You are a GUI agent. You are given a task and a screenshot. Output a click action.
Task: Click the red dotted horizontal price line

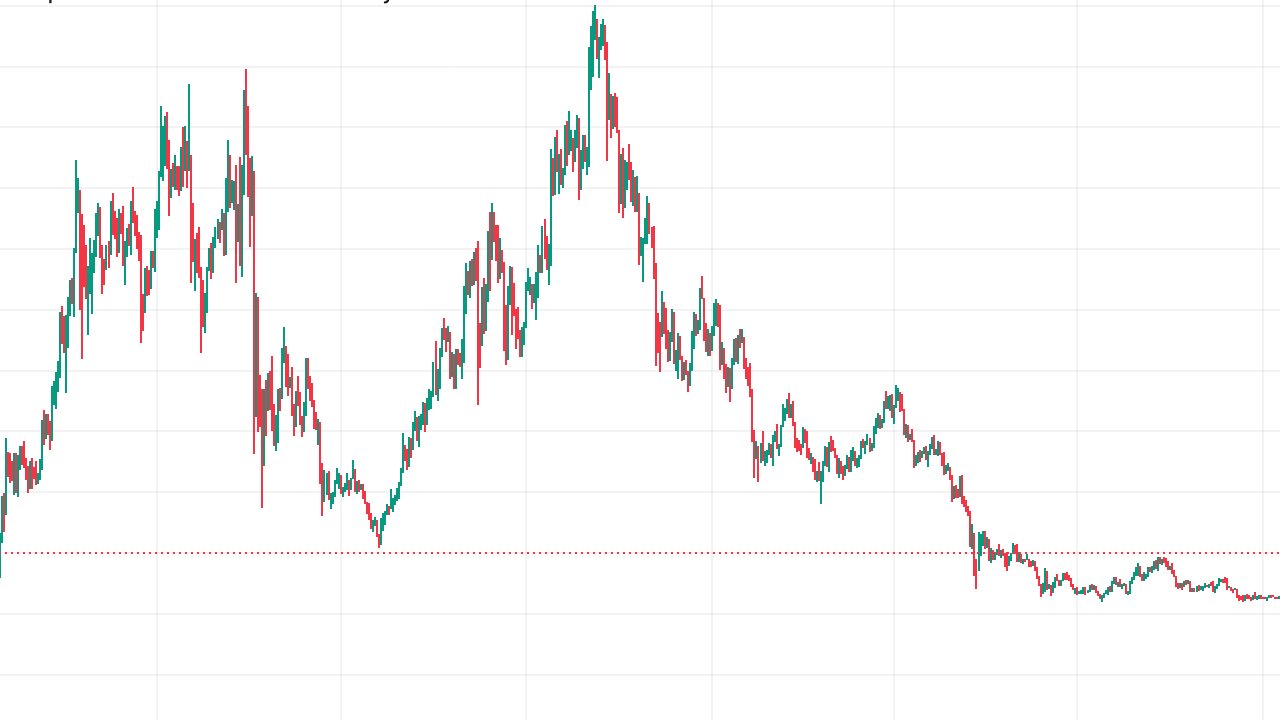click(x=640, y=552)
